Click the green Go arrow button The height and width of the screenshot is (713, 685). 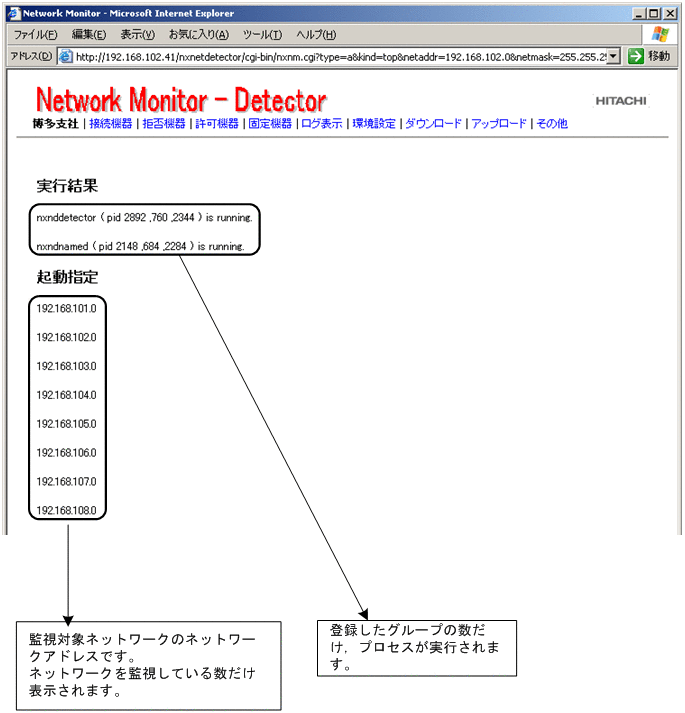[x=635, y=56]
